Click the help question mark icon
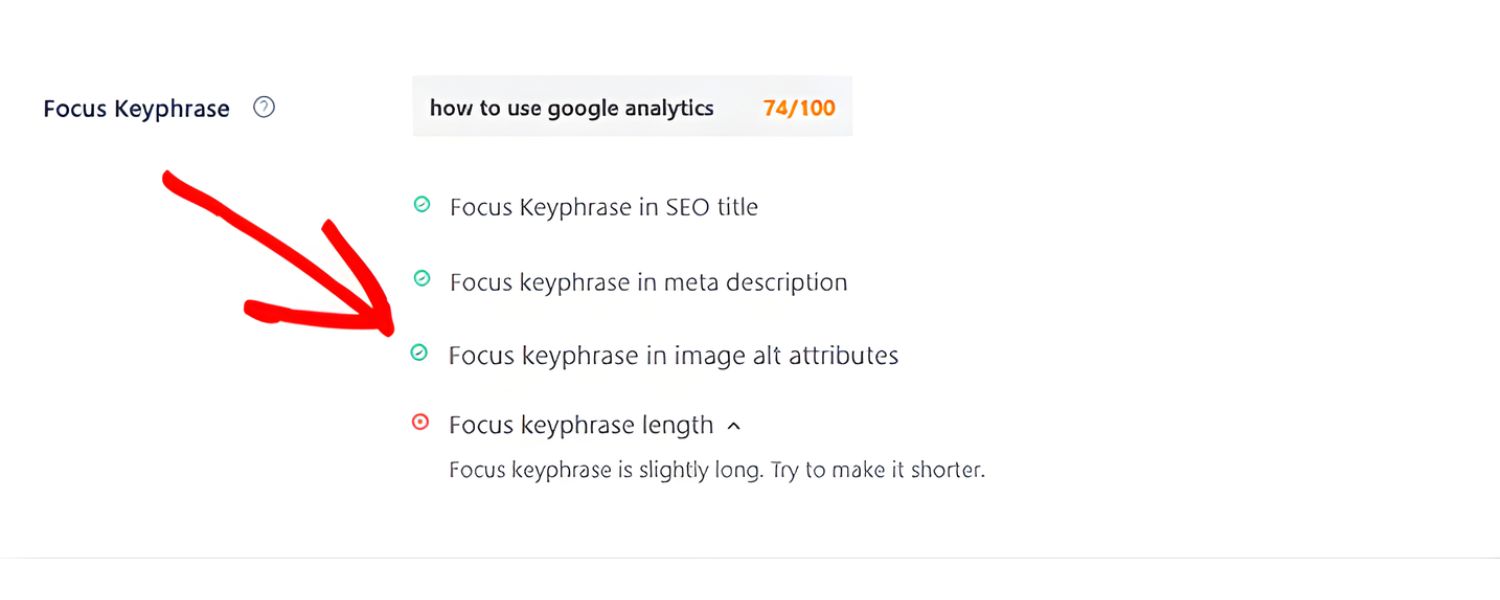The width and height of the screenshot is (1500, 600). click(x=264, y=107)
